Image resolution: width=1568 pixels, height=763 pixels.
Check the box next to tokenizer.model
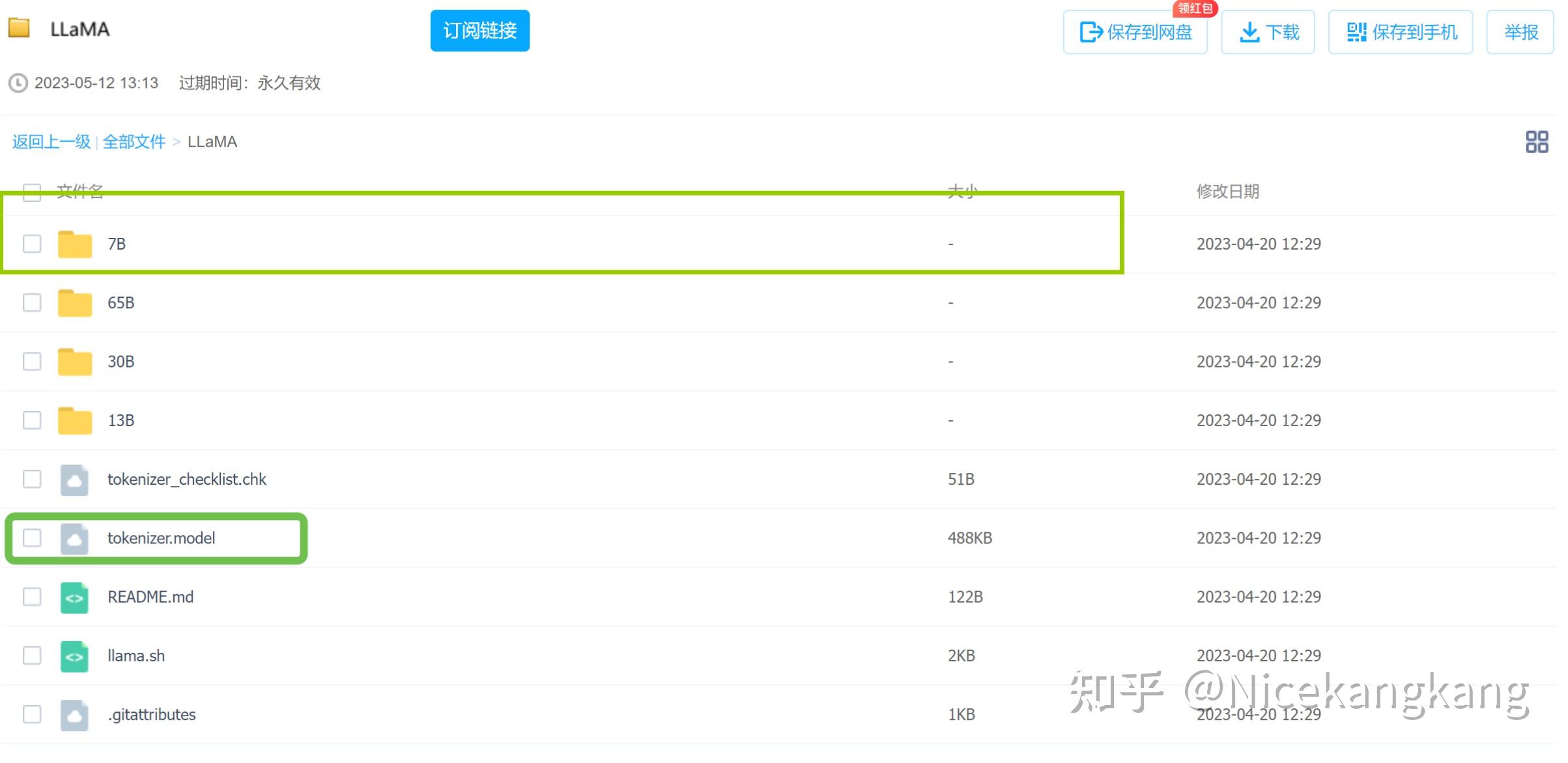[32, 538]
